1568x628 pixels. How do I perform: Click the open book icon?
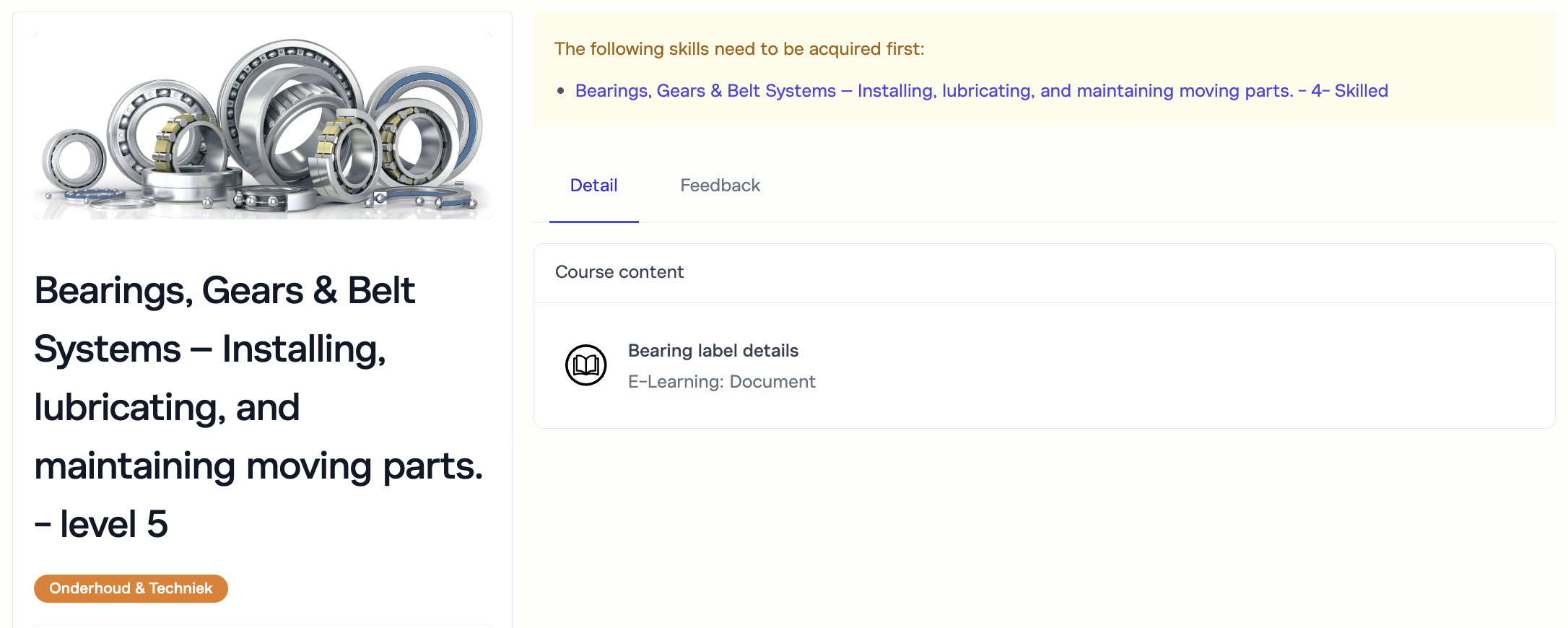pyautogui.click(x=585, y=365)
